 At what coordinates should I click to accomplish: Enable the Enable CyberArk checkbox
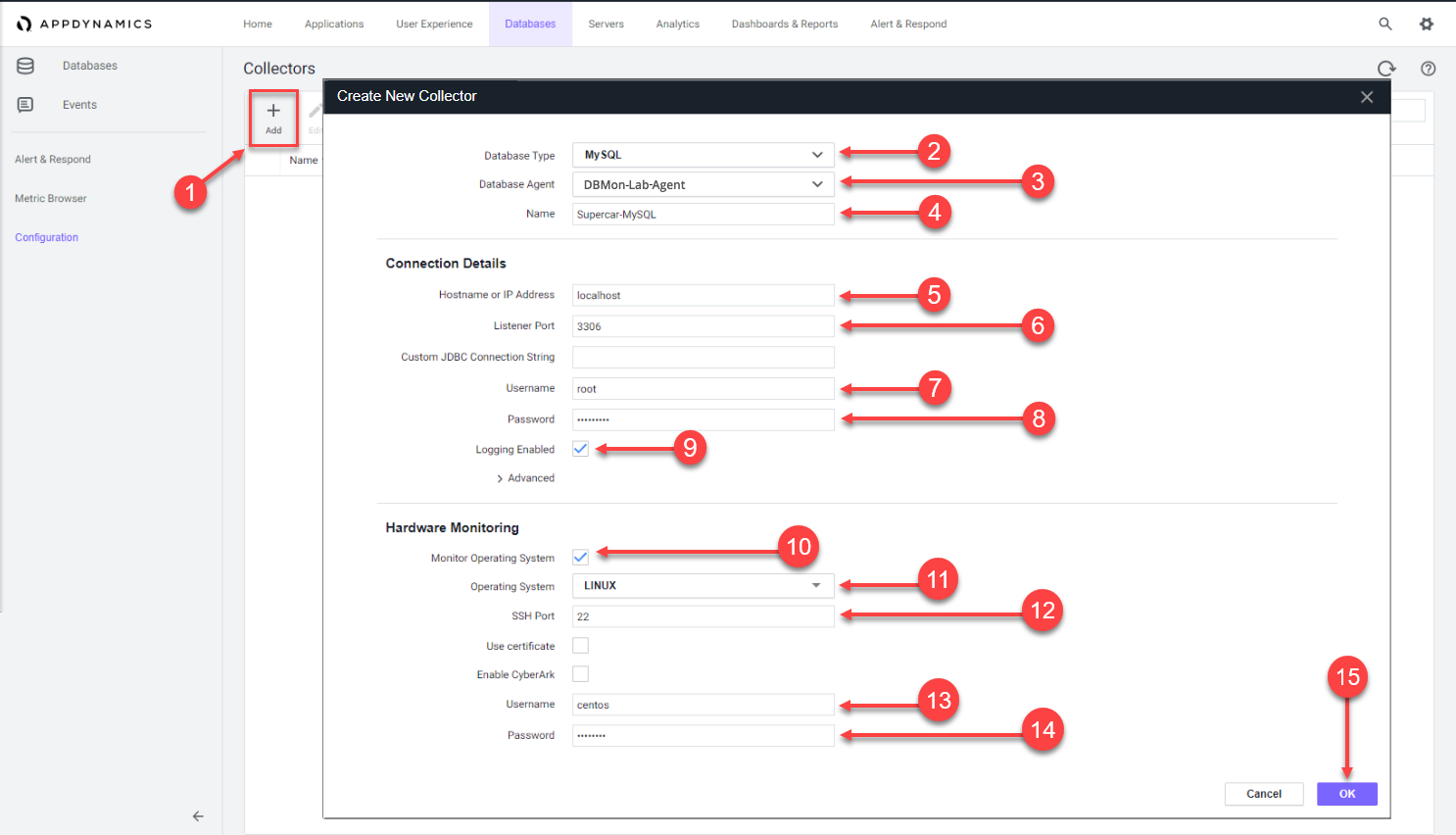coord(581,674)
